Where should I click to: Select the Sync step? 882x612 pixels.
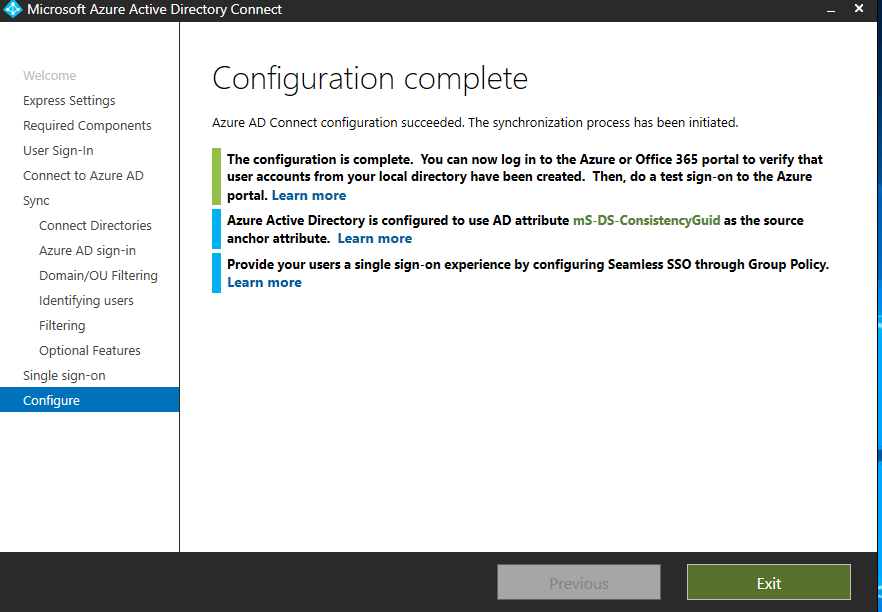[x=36, y=201]
